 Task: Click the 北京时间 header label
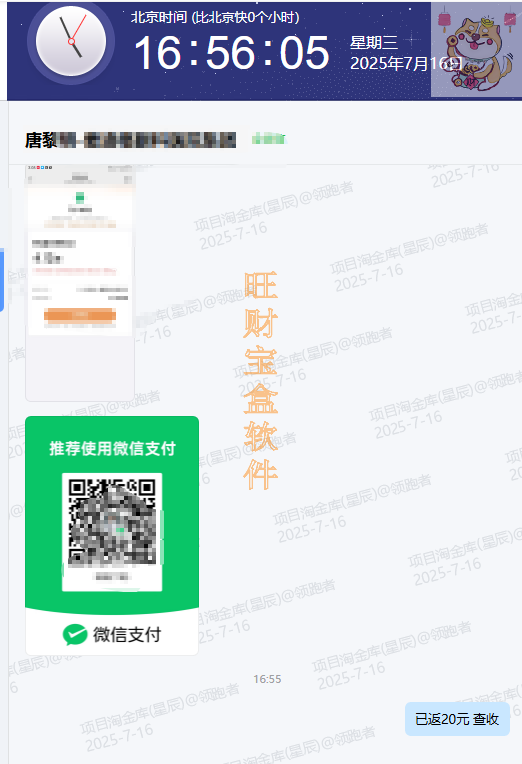215,18
